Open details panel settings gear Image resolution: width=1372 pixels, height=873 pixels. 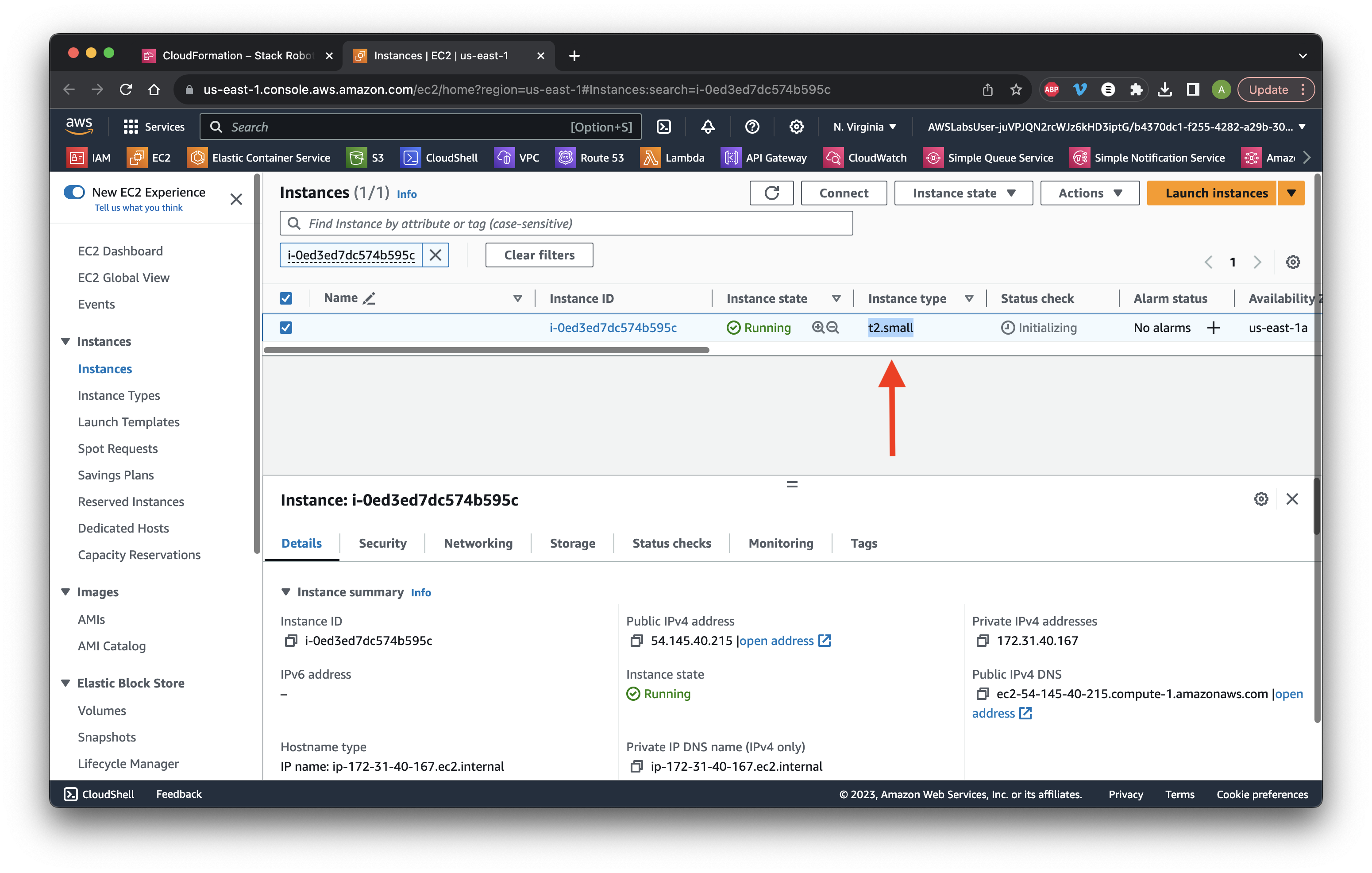click(x=1261, y=499)
